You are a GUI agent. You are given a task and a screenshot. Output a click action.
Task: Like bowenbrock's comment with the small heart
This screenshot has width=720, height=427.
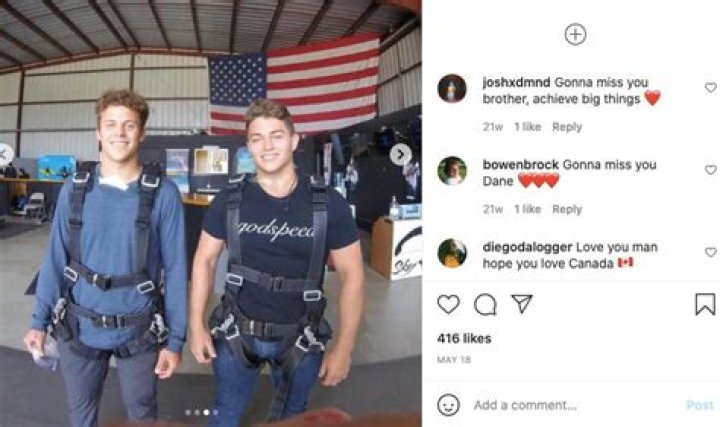click(x=710, y=170)
